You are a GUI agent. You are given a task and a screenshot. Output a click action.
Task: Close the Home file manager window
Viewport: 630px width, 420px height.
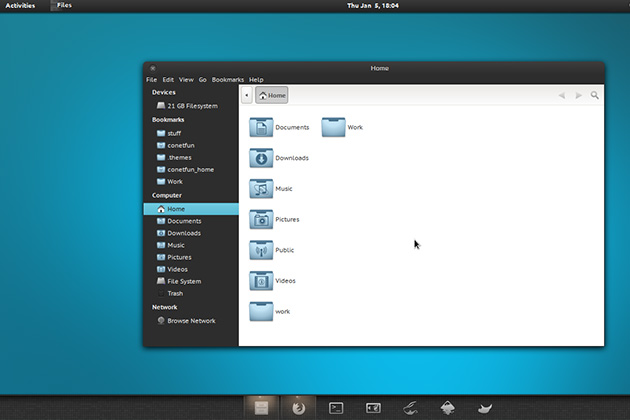coord(153,68)
